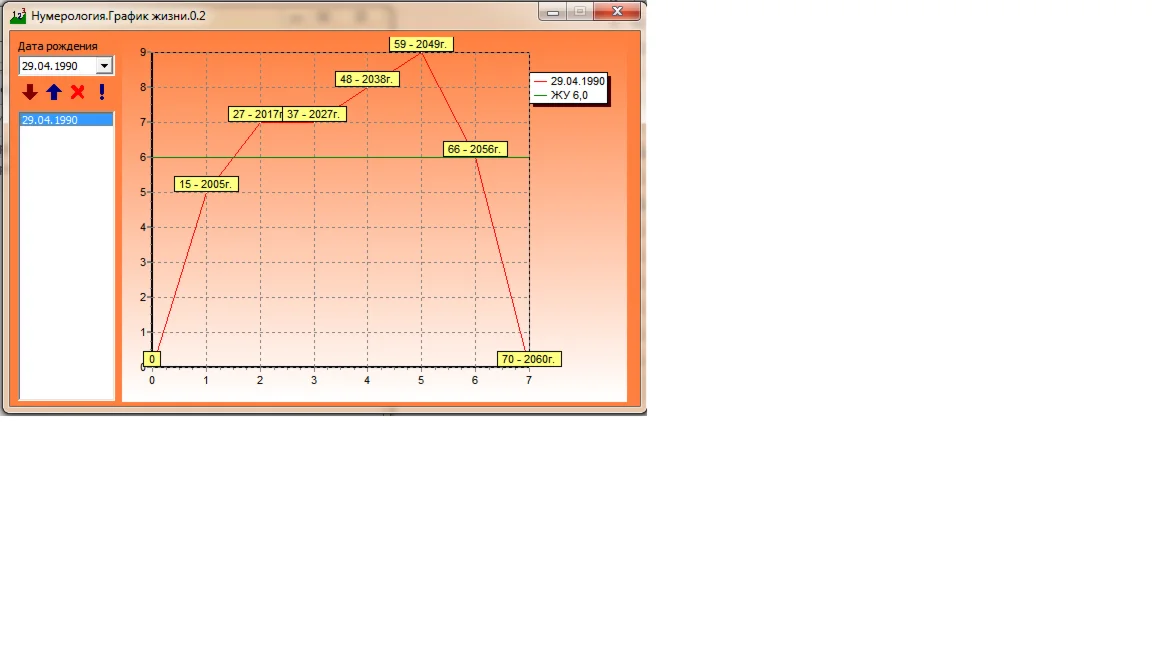Click the yellow '0' origin label

[x=152, y=359]
